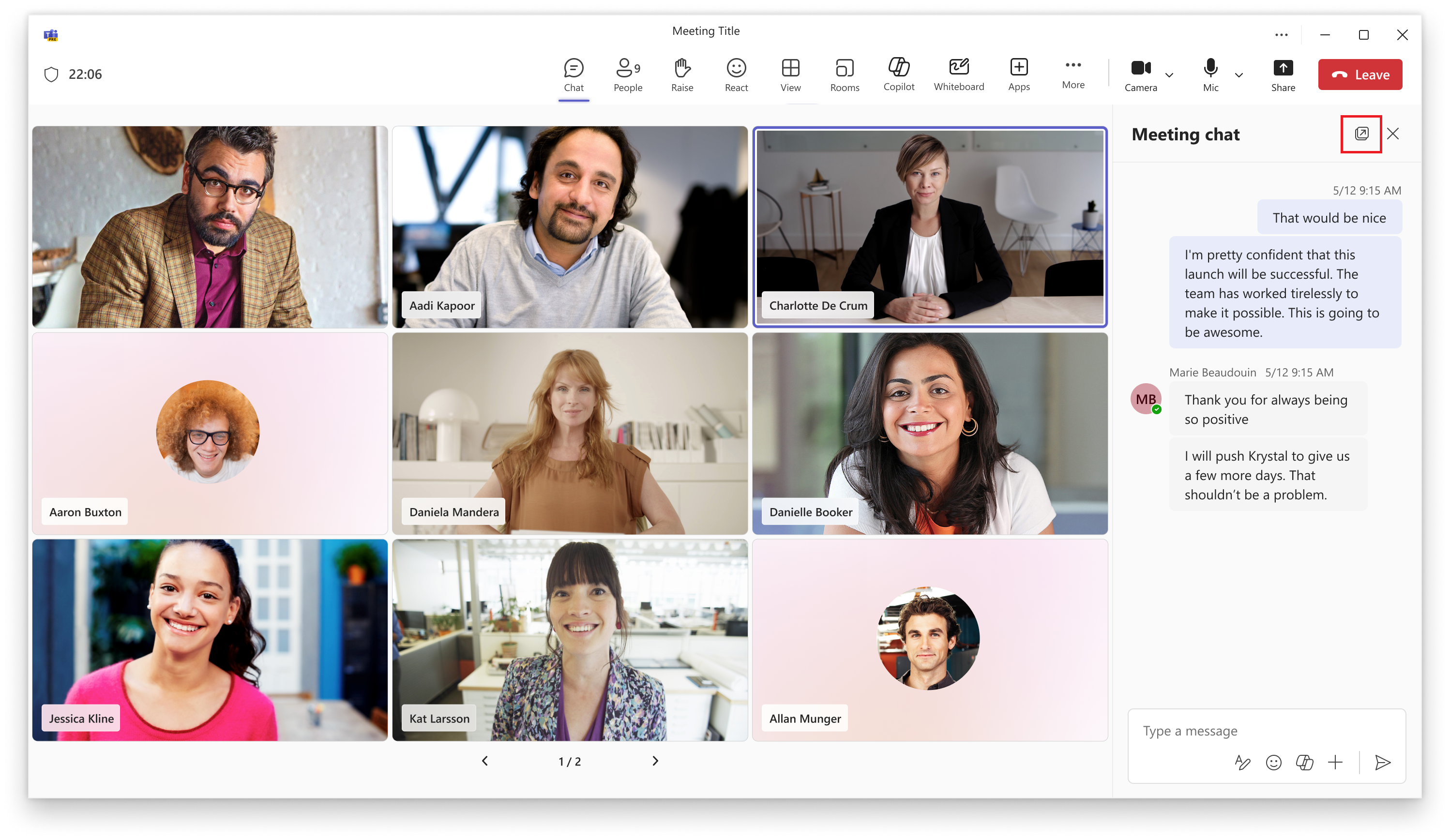Open the More actions menu
This screenshot has height=840, width=1450.
[x=1072, y=74]
